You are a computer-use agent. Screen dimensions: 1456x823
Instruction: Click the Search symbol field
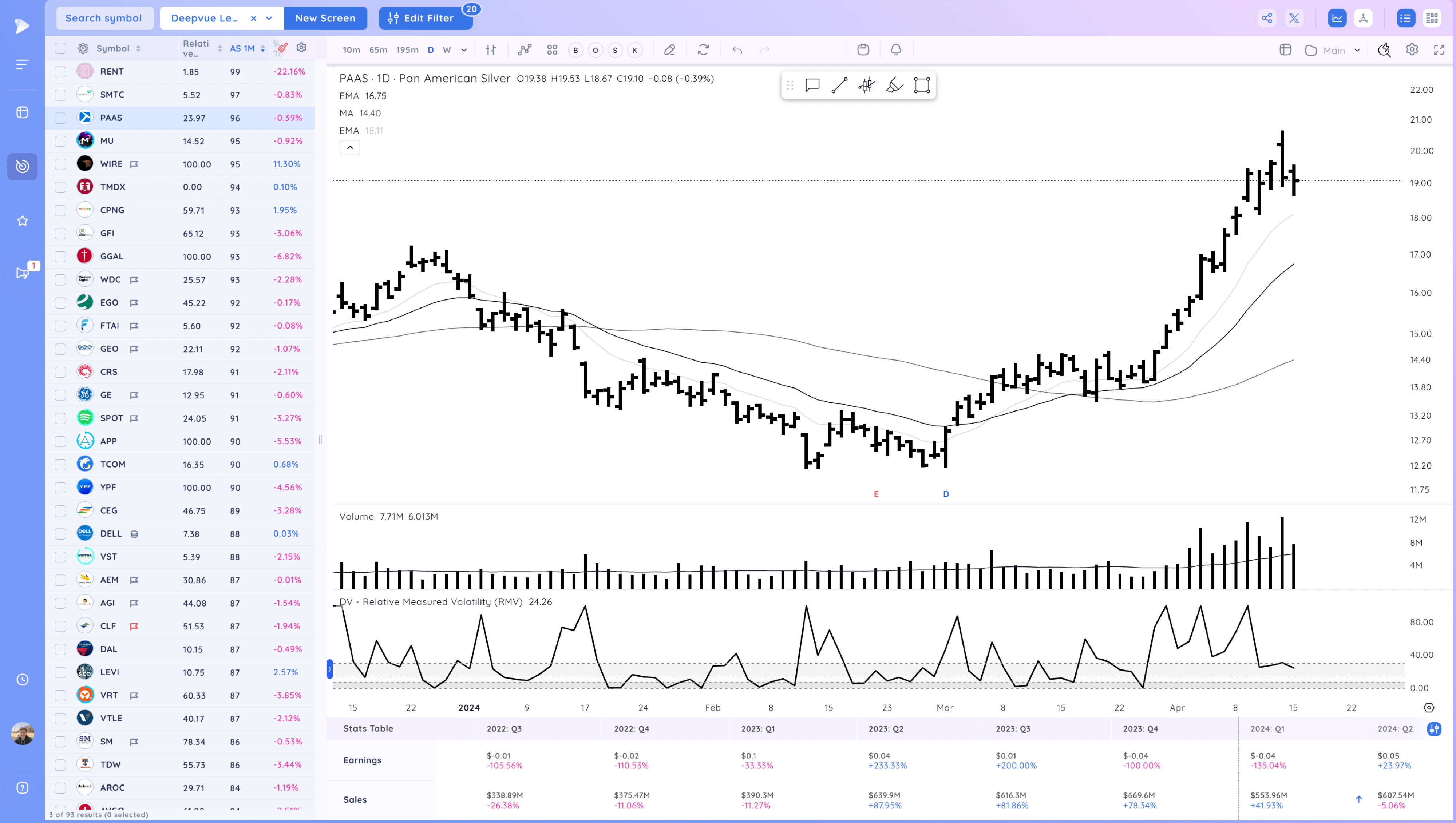104,18
